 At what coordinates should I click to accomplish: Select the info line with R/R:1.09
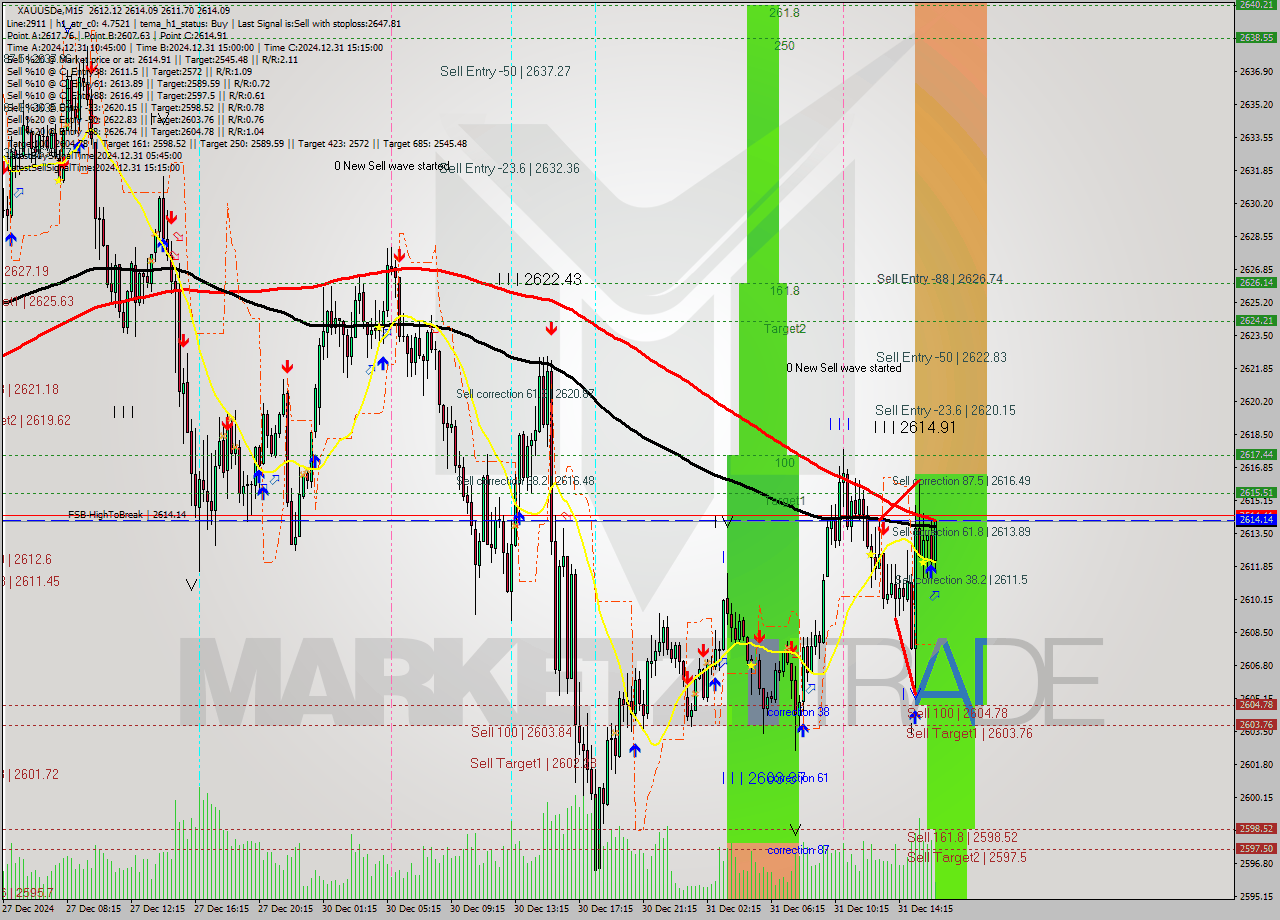point(129,71)
